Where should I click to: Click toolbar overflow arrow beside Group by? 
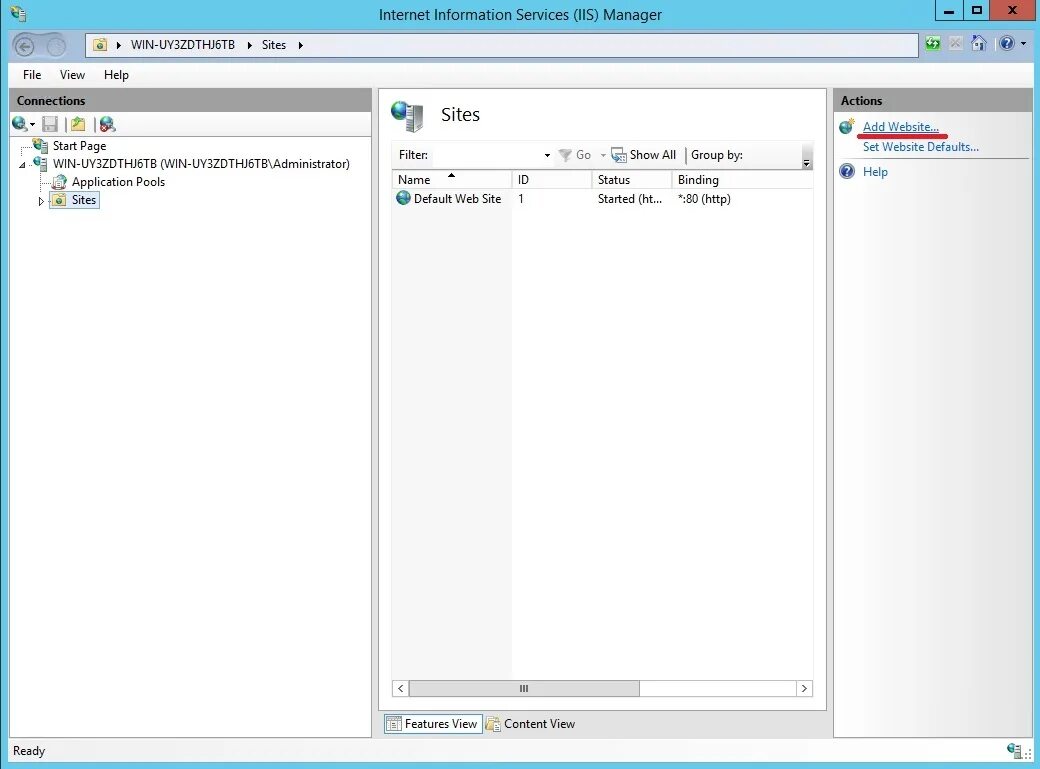pos(807,163)
